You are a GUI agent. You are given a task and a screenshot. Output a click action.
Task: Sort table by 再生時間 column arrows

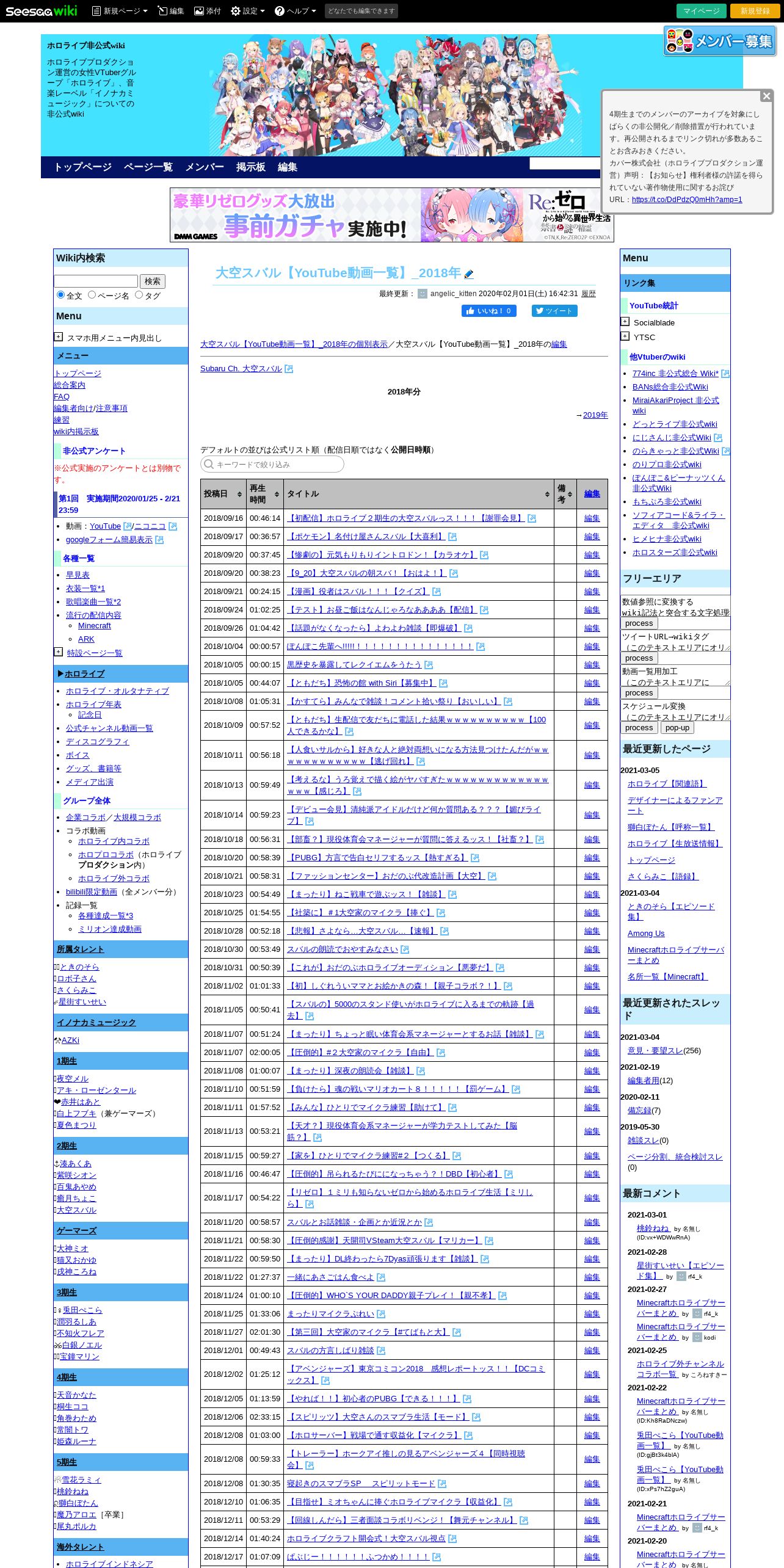pyautogui.click(x=277, y=494)
